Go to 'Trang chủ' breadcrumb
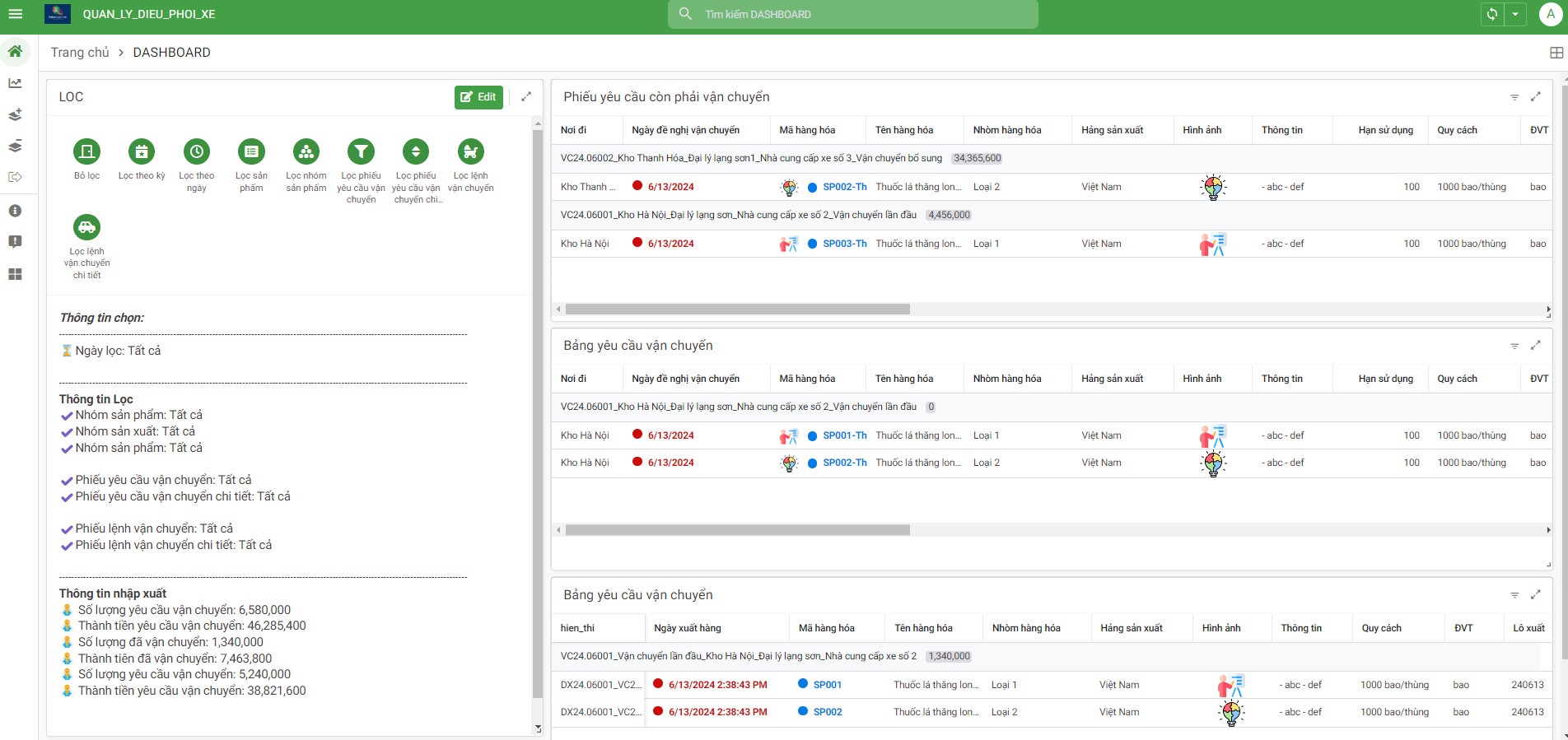Screen dimensions: 1568x740 [80, 53]
